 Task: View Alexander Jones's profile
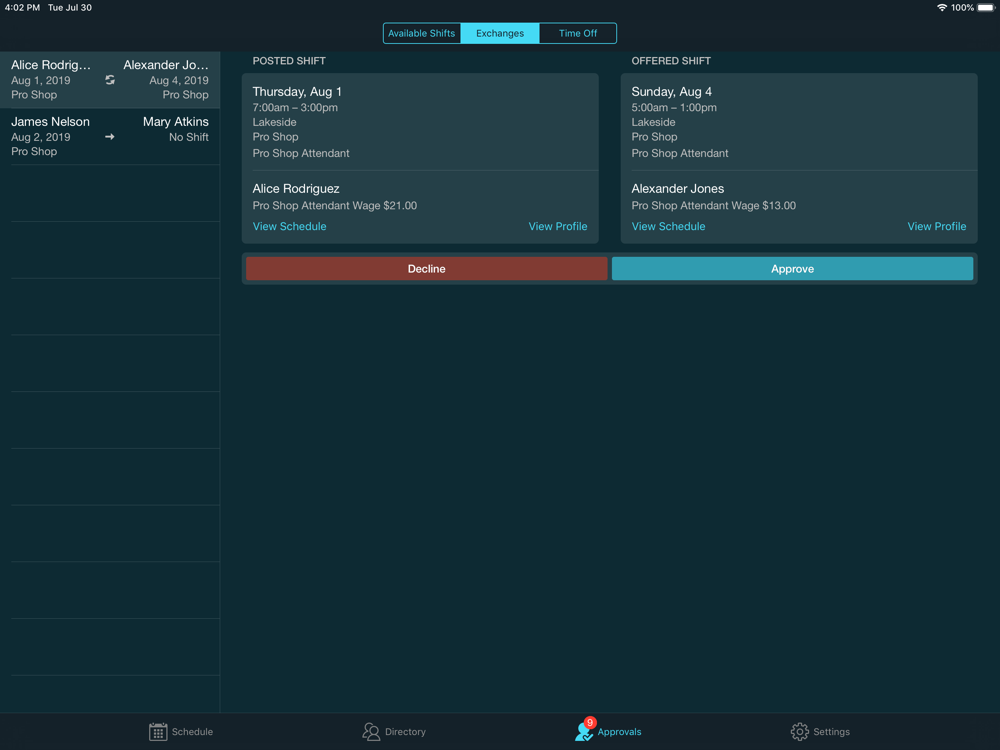(937, 226)
